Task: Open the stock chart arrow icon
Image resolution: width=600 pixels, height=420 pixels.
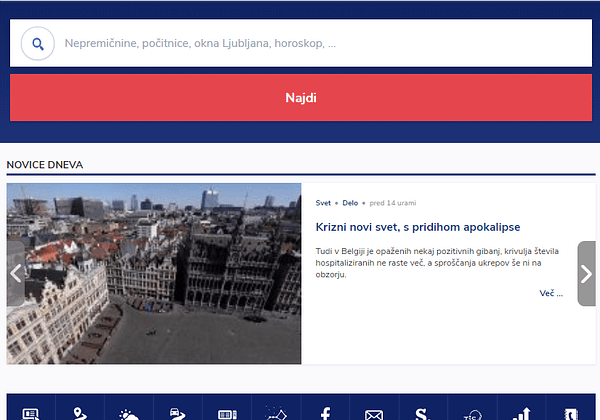Action: point(521,412)
